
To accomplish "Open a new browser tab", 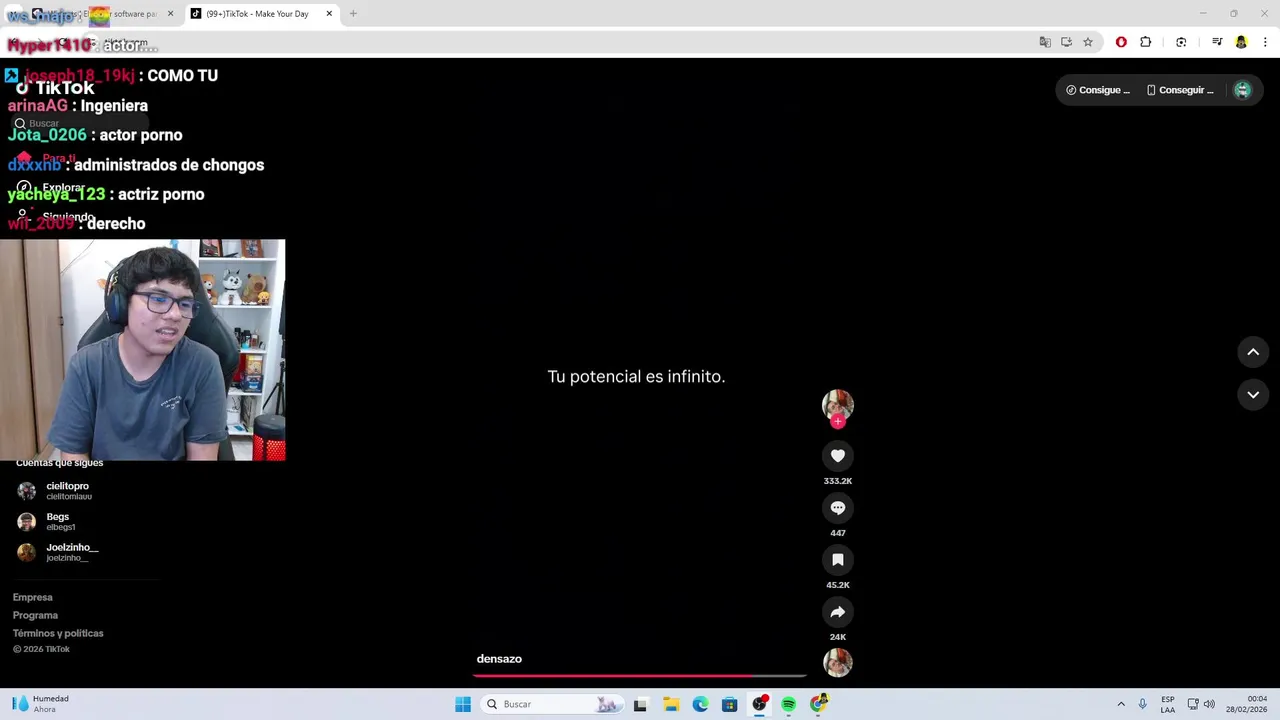I will [353, 14].
